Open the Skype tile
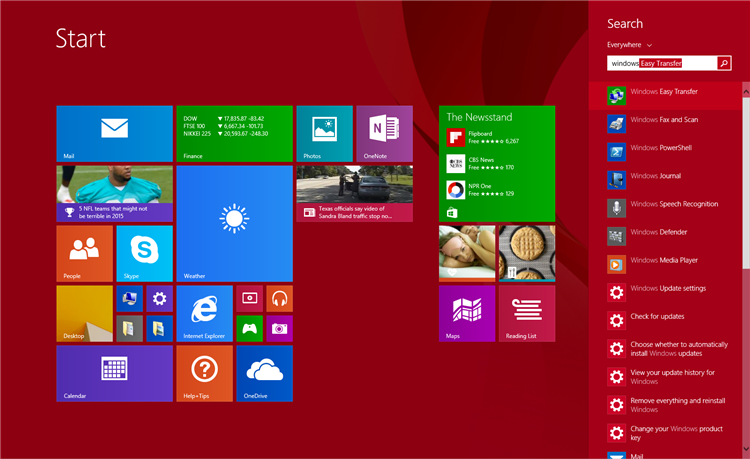 tap(144, 253)
